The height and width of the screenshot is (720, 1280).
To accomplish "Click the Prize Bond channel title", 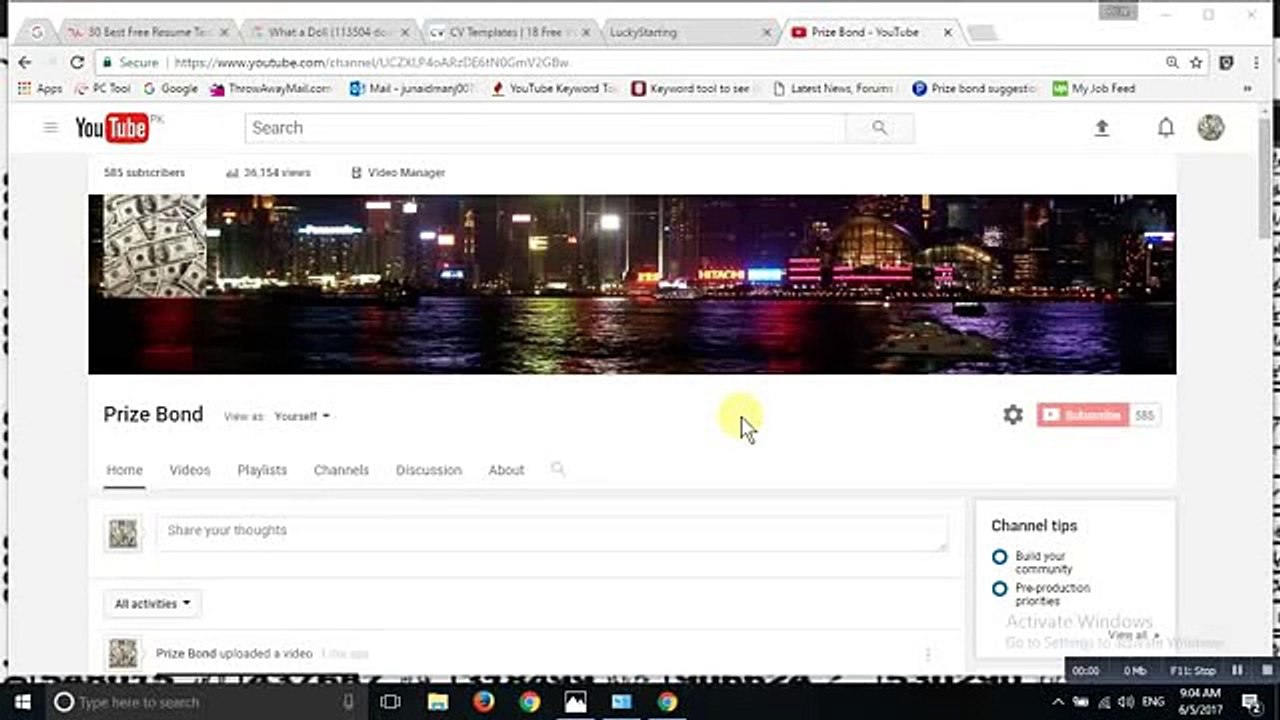I will click(x=153, y=415).
